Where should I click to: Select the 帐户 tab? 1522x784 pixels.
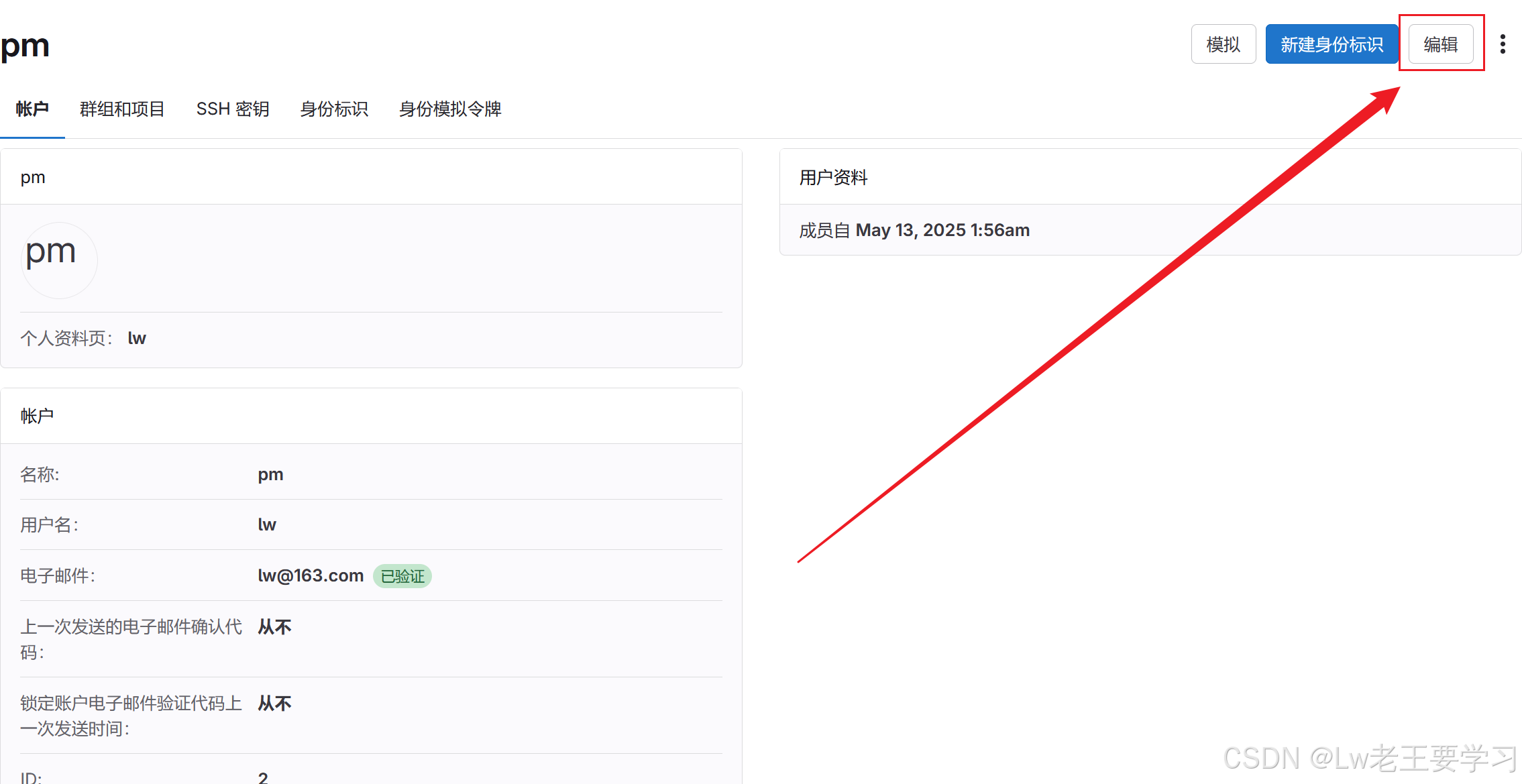coord(32,109)
